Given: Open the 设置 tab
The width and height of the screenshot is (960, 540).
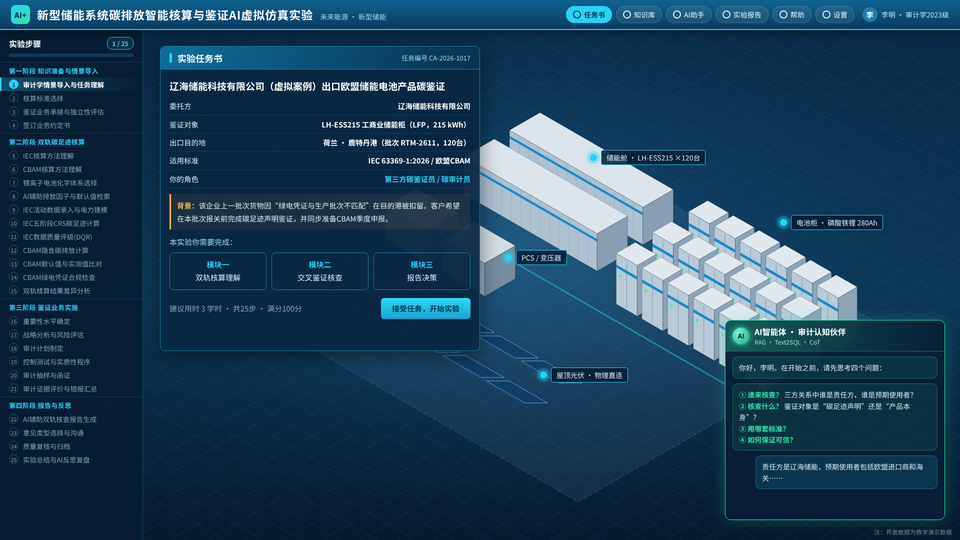Looking at the screenshot, I should tap(834, 15).
